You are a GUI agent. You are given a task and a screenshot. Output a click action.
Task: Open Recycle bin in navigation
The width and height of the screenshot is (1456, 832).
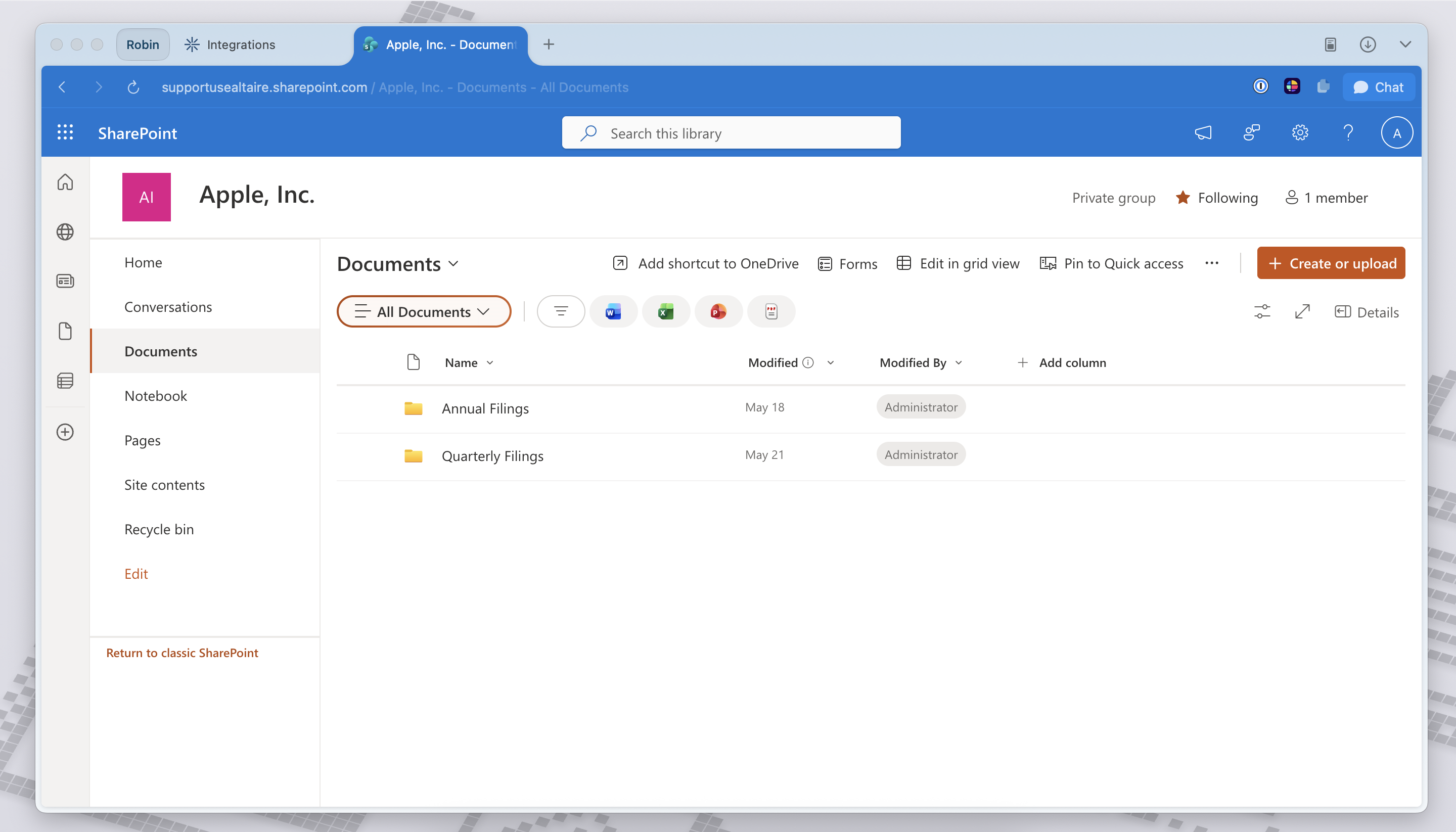(159, 530)
